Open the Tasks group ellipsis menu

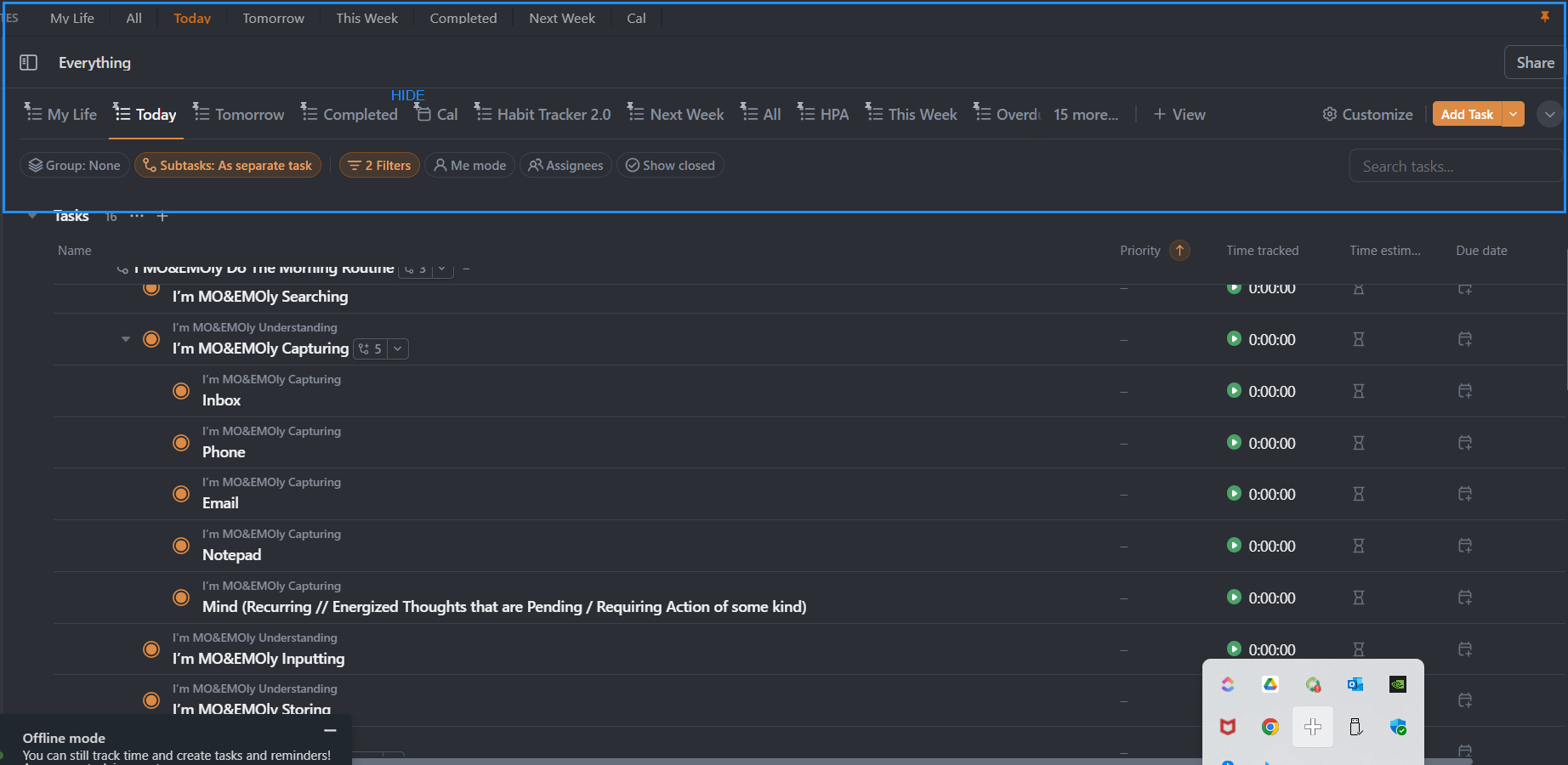point(137,216)
